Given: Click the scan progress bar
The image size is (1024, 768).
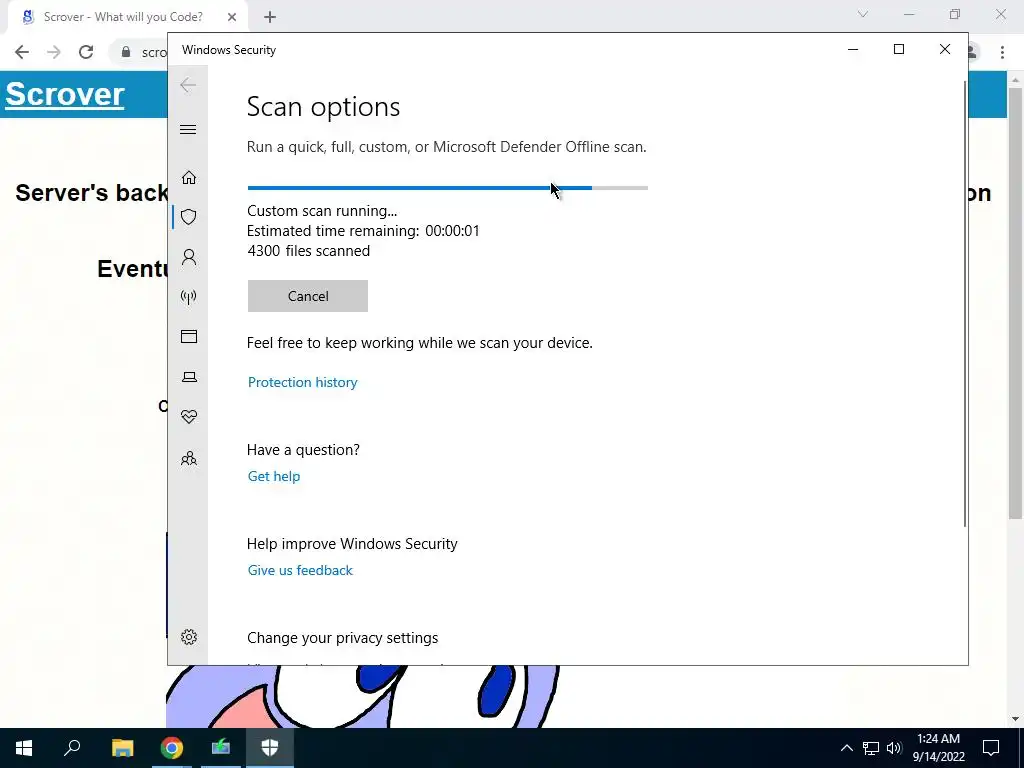Looking at the screenshot, I should click(x=447, y=188).
